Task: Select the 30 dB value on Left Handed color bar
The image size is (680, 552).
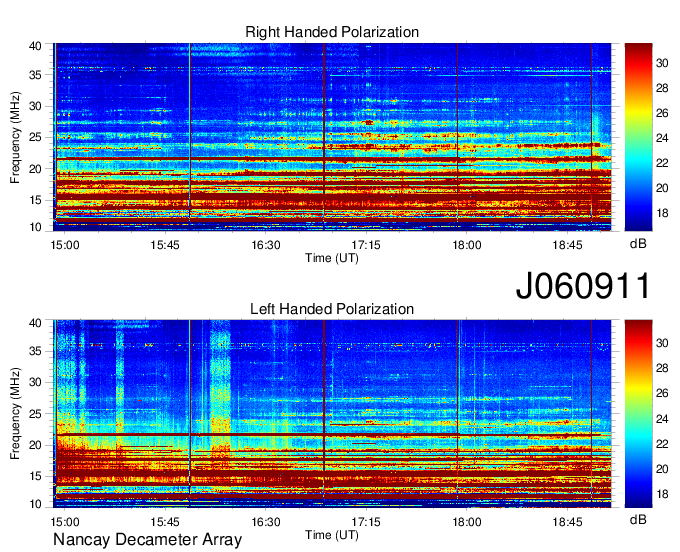Action: point(662,343)
